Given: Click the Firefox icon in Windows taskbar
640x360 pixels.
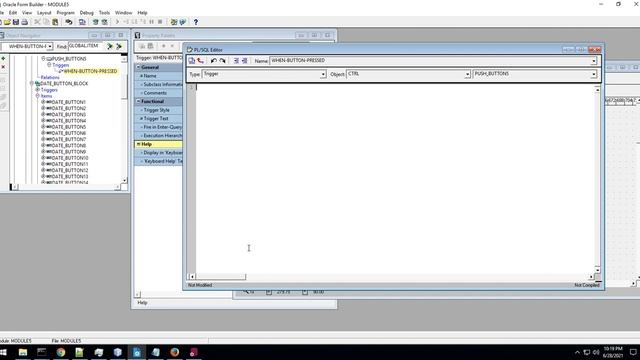Looking at the screenshot, I should 175,352.
